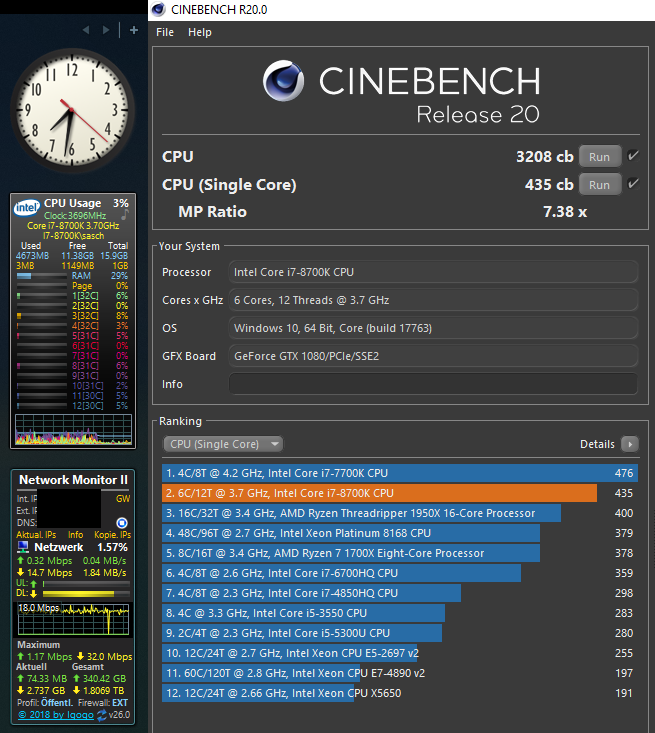
Task: Run the CPU (Single Core) benchmark
Action: pos(600,185)
